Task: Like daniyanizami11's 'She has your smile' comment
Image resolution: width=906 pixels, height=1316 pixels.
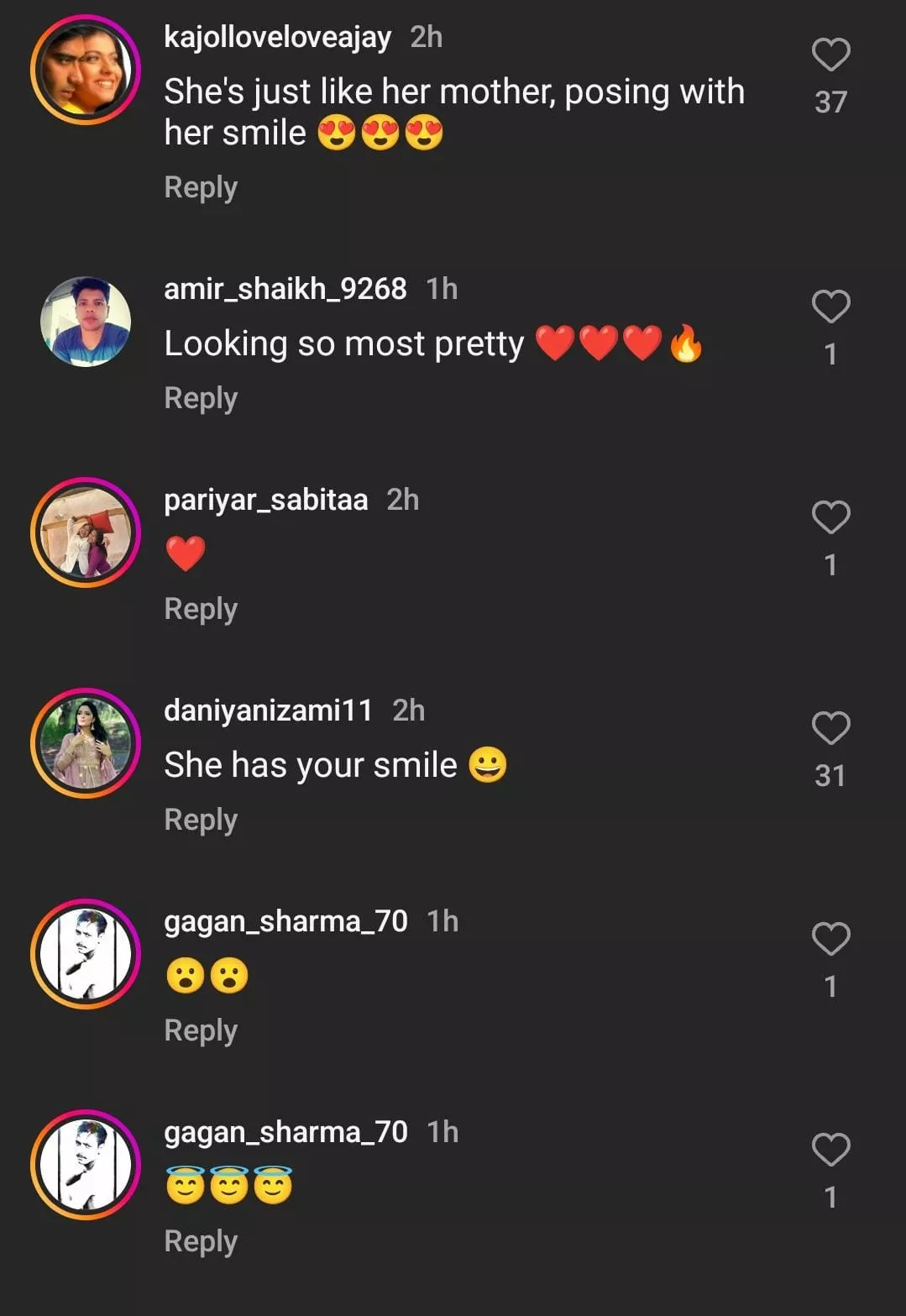Action: (x=830, y=729)
